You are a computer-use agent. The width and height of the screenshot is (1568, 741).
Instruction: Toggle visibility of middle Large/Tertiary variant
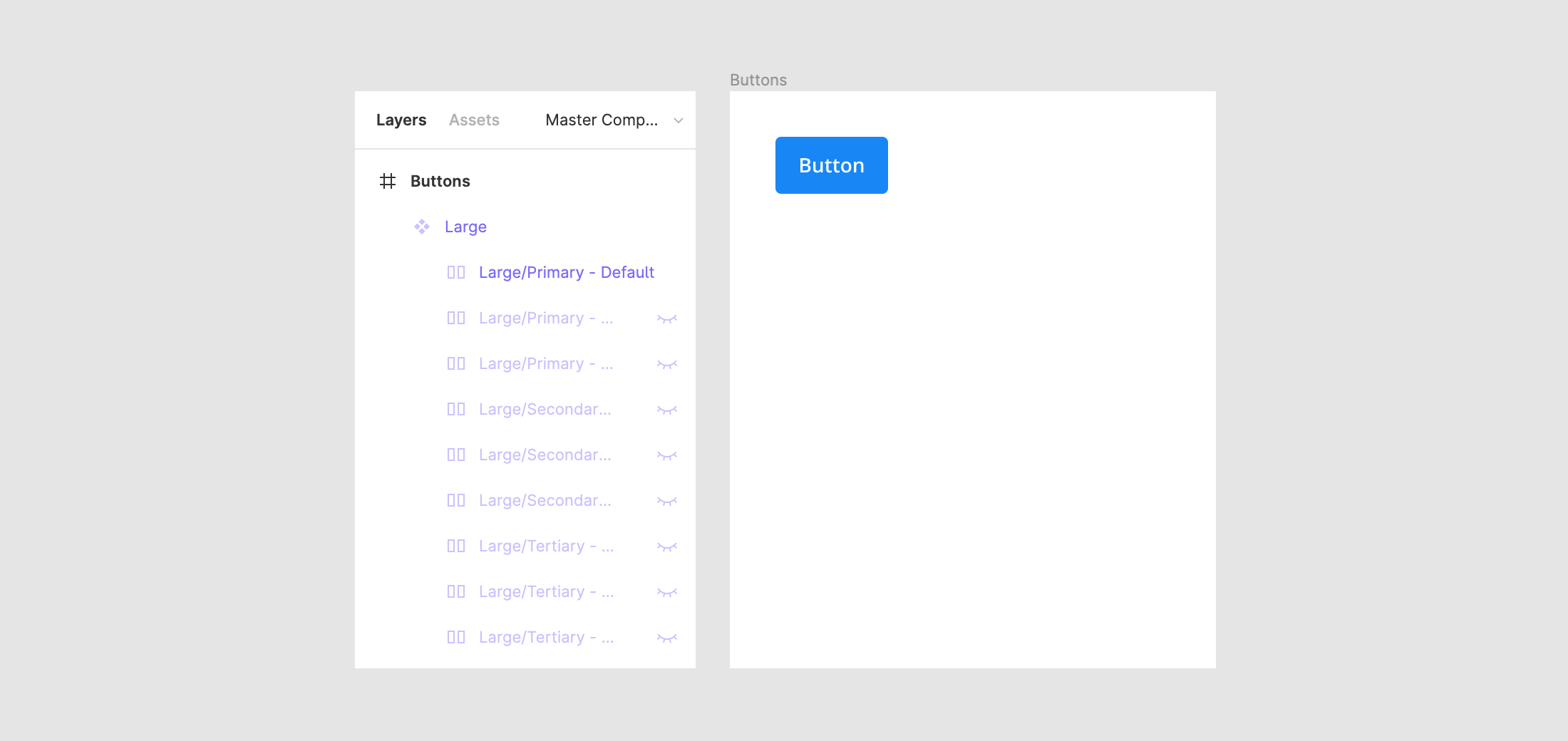[x=667, y=592]
